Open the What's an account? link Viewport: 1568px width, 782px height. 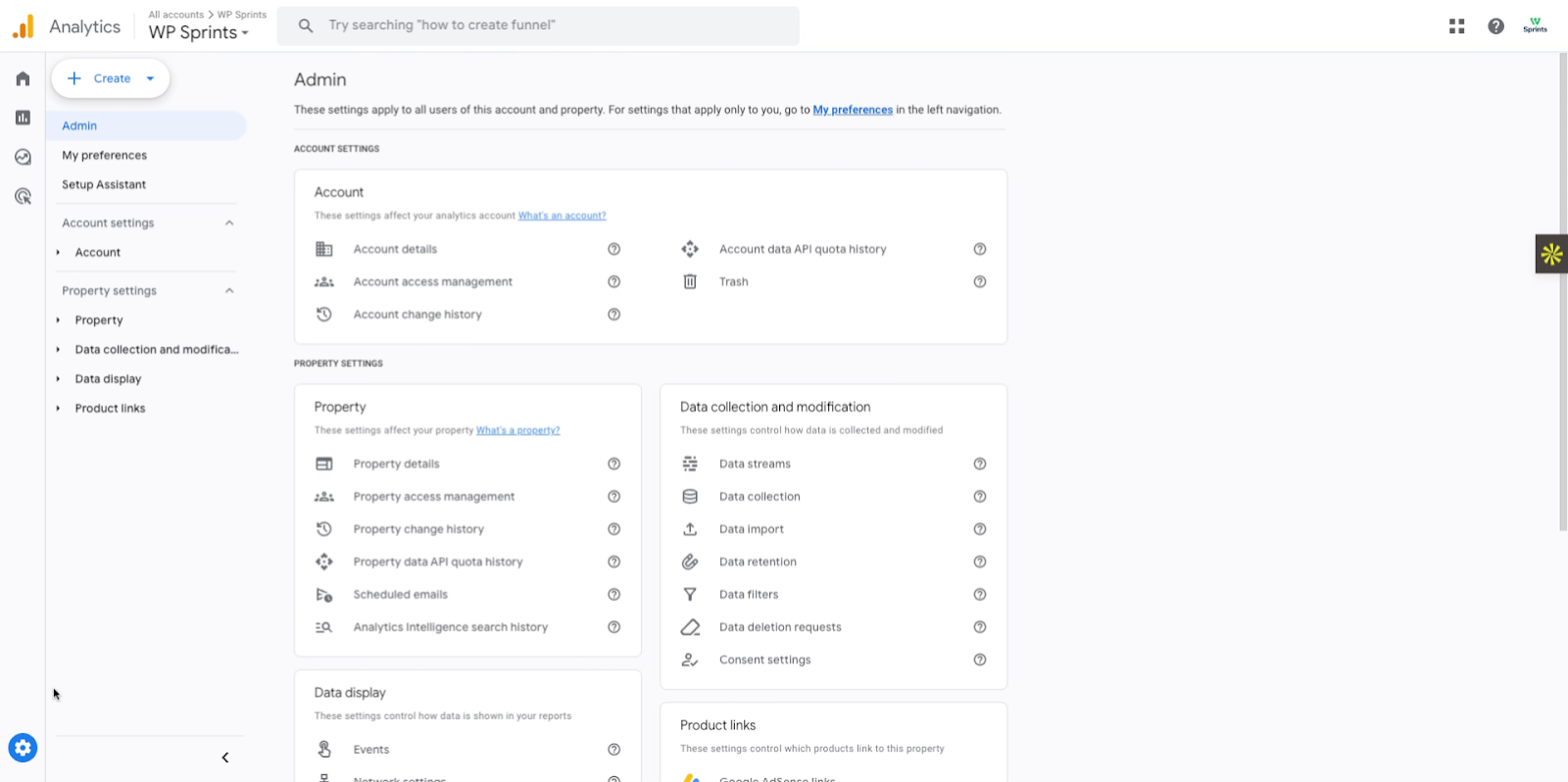[562, 216]
